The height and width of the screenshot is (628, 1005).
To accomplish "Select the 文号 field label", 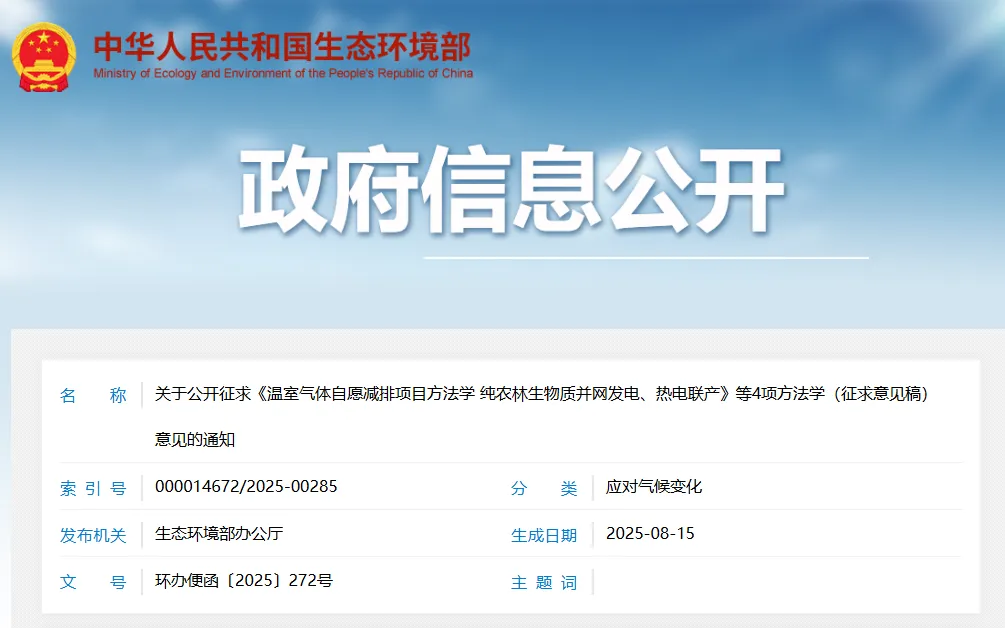I will [93, 583].
